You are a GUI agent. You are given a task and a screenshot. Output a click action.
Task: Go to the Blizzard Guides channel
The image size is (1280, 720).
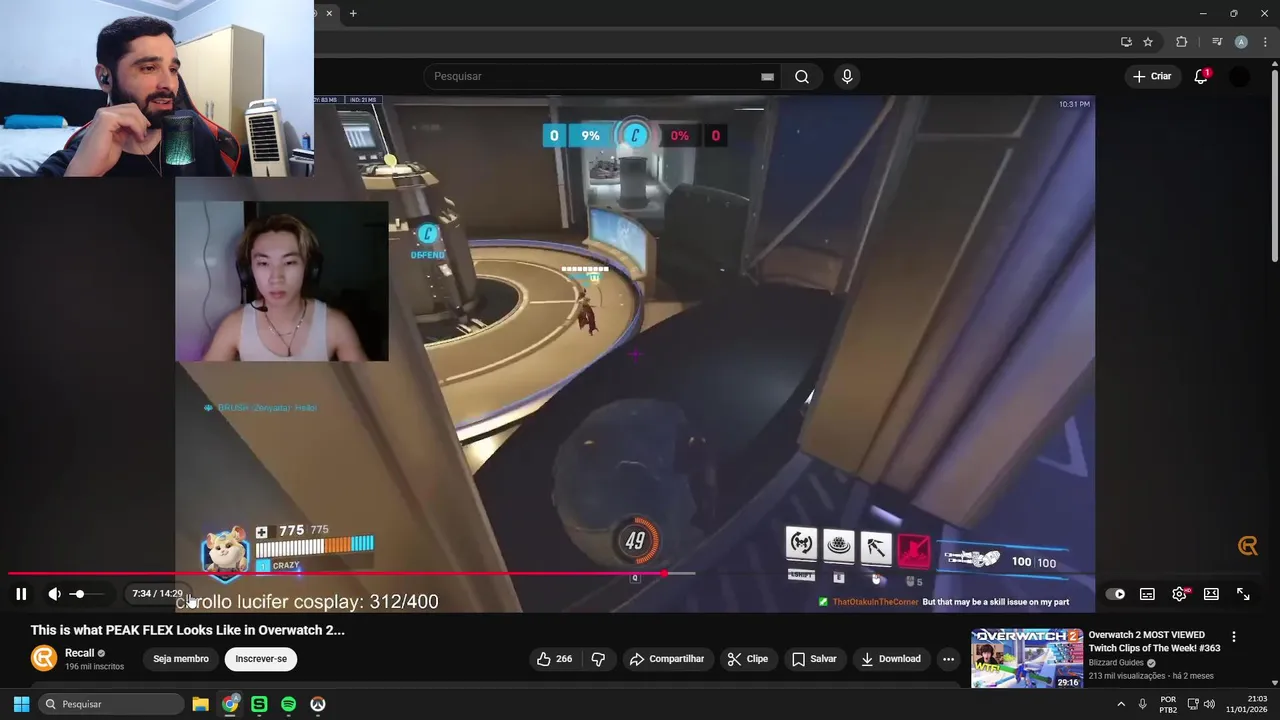coord(1116,663)
